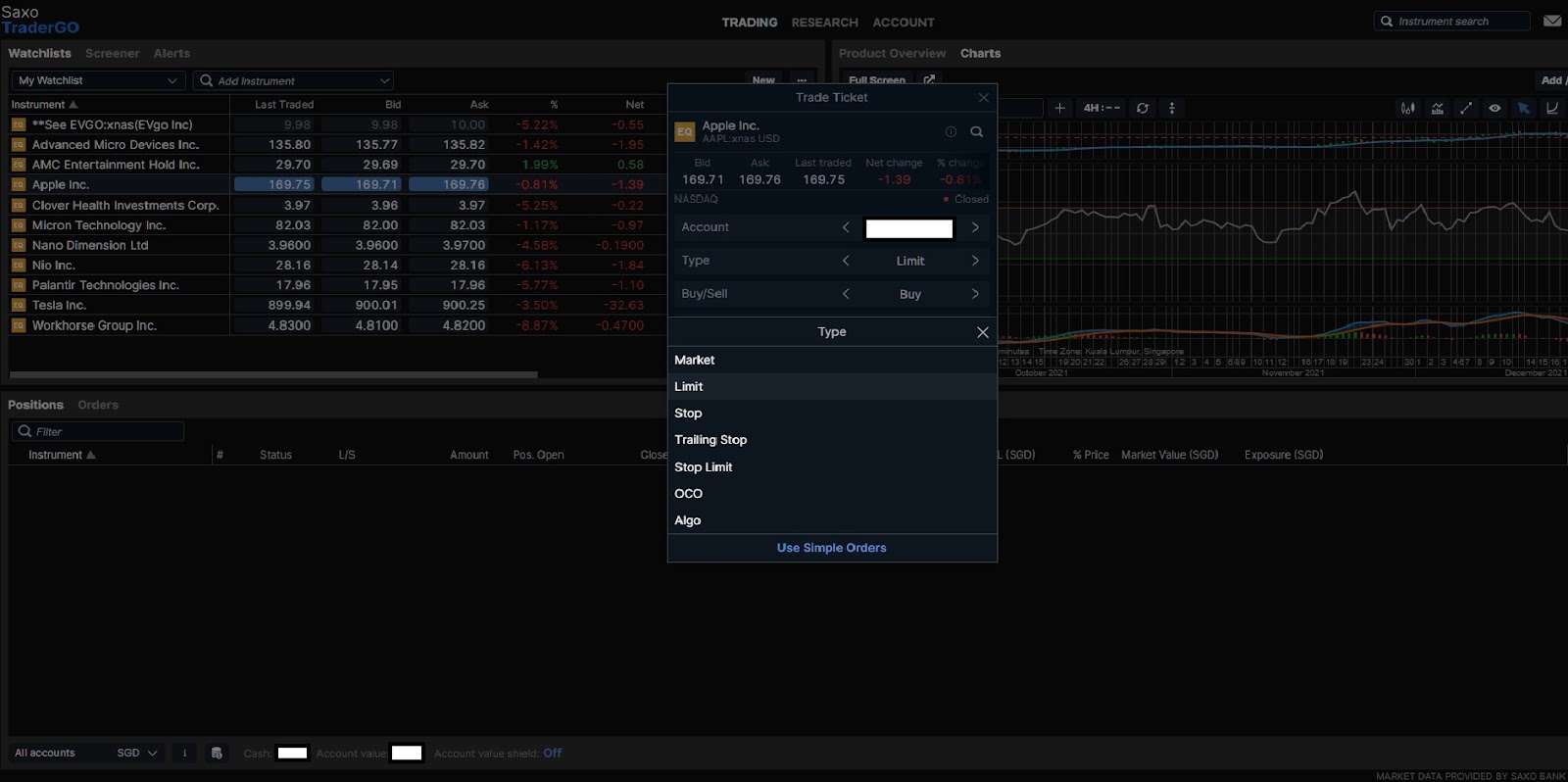Viewport: 1568px width, 782px height.
Task: Open the My Watchlist dropdown
Action: point(98,80)
